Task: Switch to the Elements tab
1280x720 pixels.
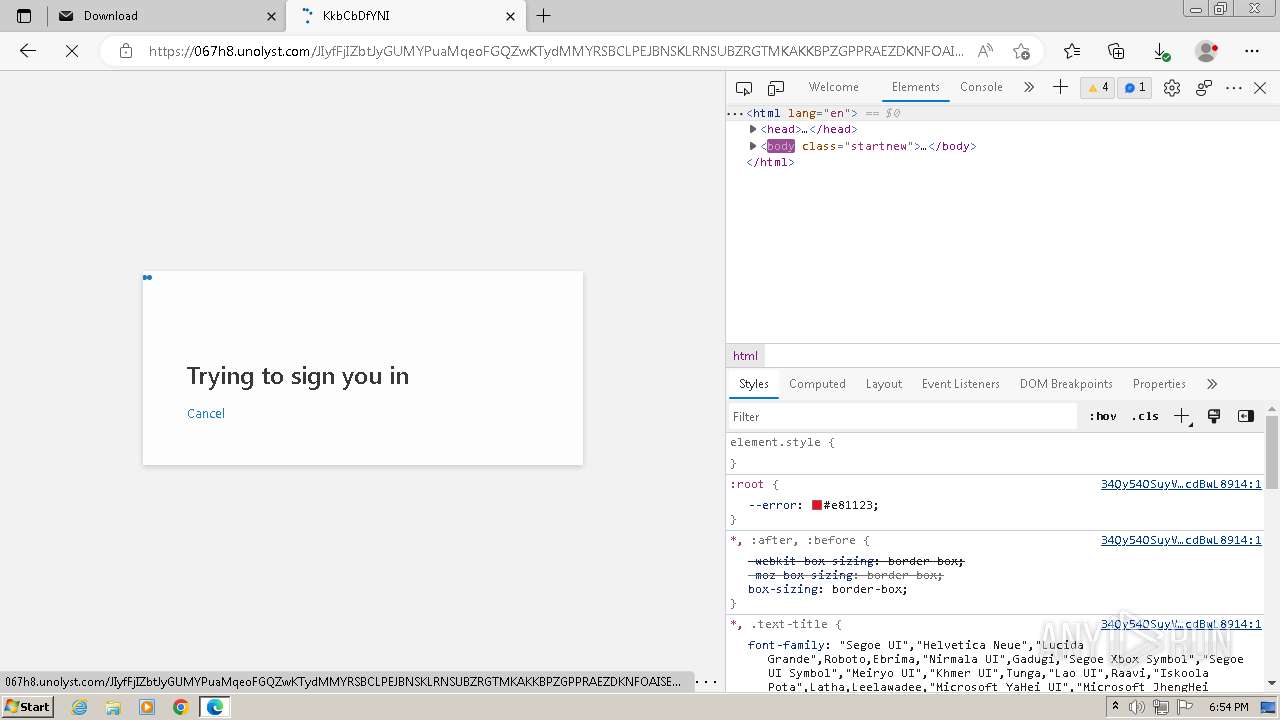Action: coord(915,87)
